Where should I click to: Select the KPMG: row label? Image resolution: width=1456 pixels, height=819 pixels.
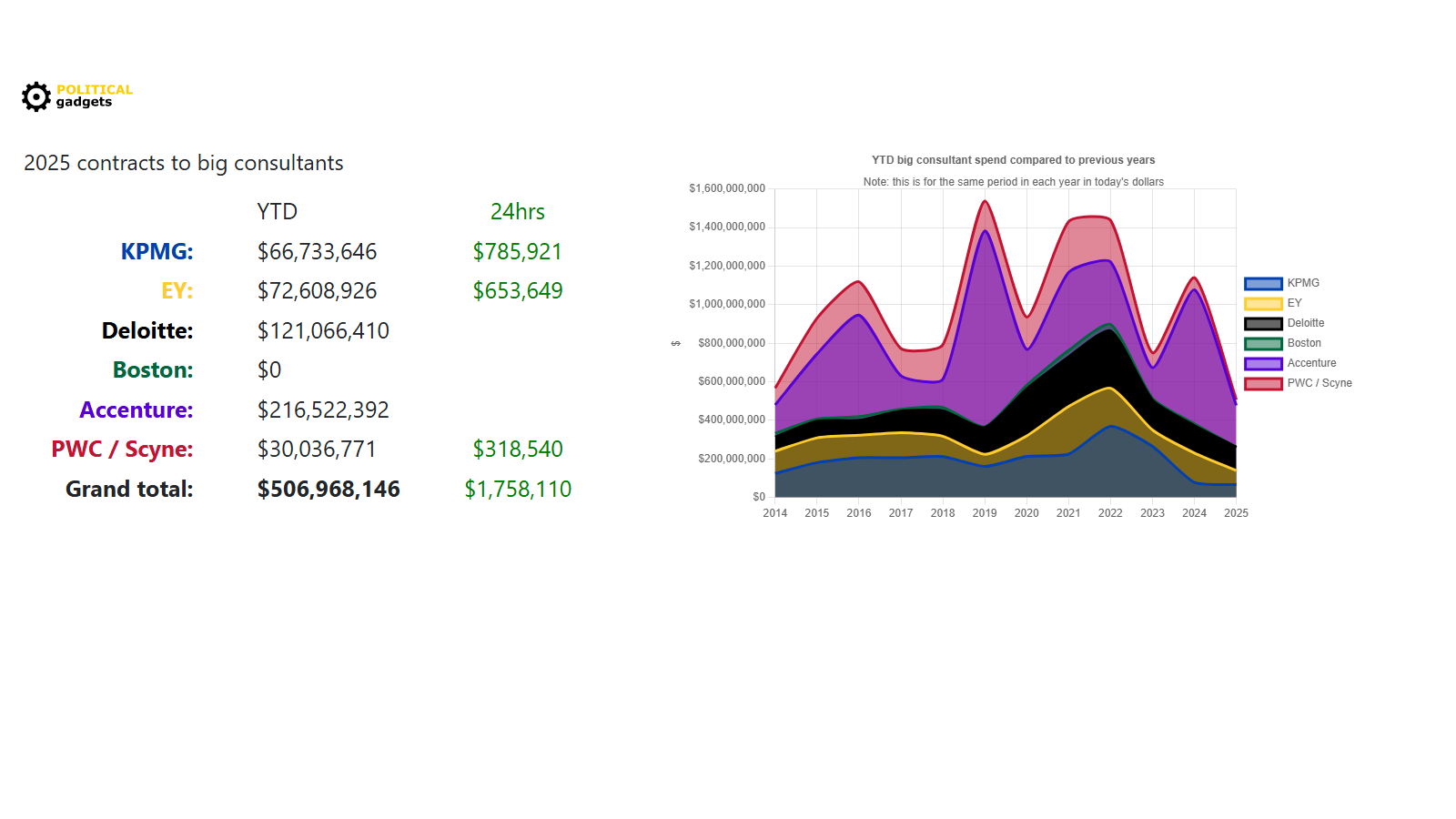click(x=157, y=251)
